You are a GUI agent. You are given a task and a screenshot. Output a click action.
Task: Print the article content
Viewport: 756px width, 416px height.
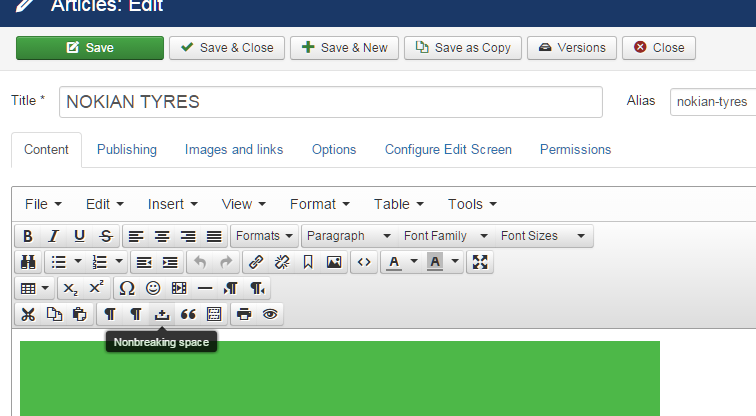click(244, 314)
